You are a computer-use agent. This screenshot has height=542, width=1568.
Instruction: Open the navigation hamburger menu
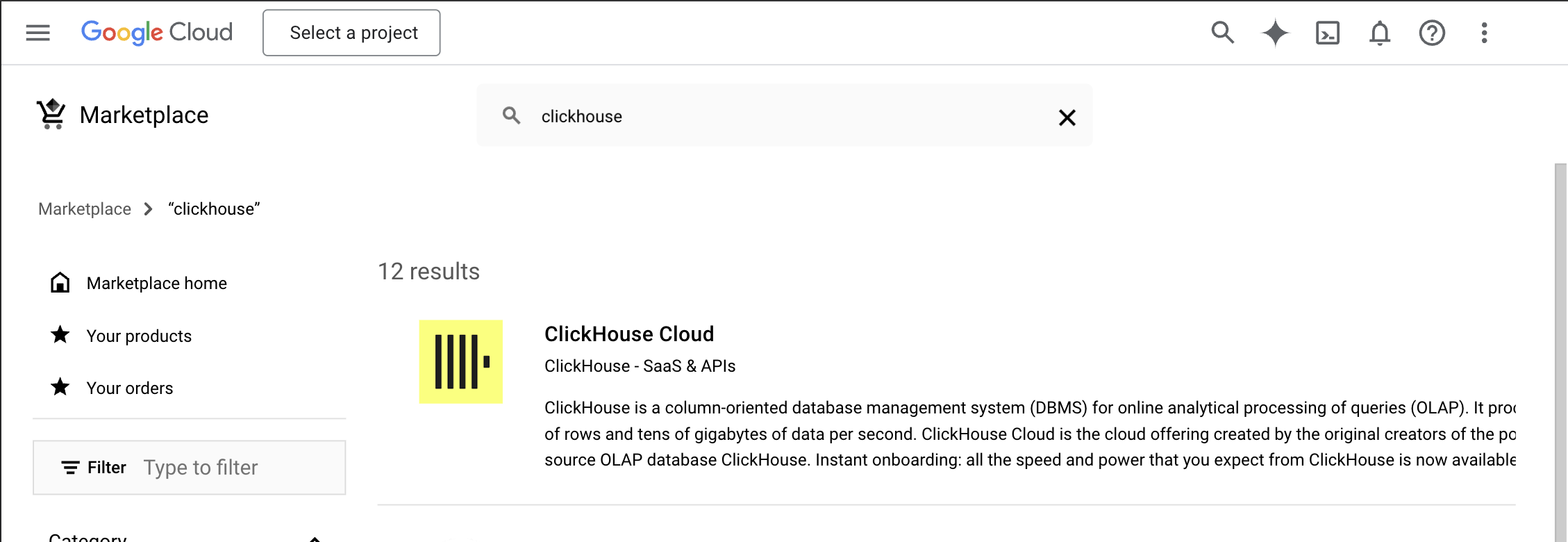tap(37, 32)
